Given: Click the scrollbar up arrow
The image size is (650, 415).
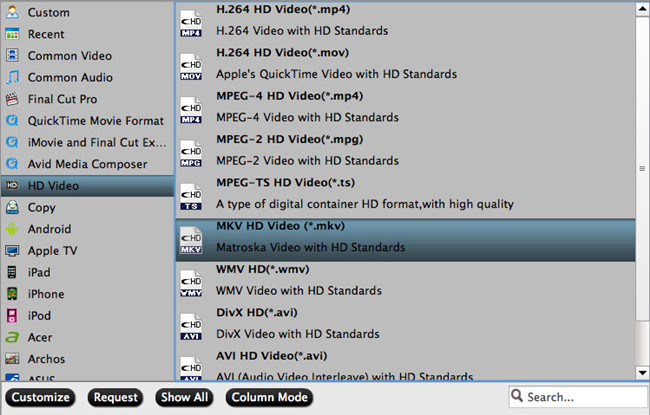Looking at the screenshot, I should click(x=642, y=10).
